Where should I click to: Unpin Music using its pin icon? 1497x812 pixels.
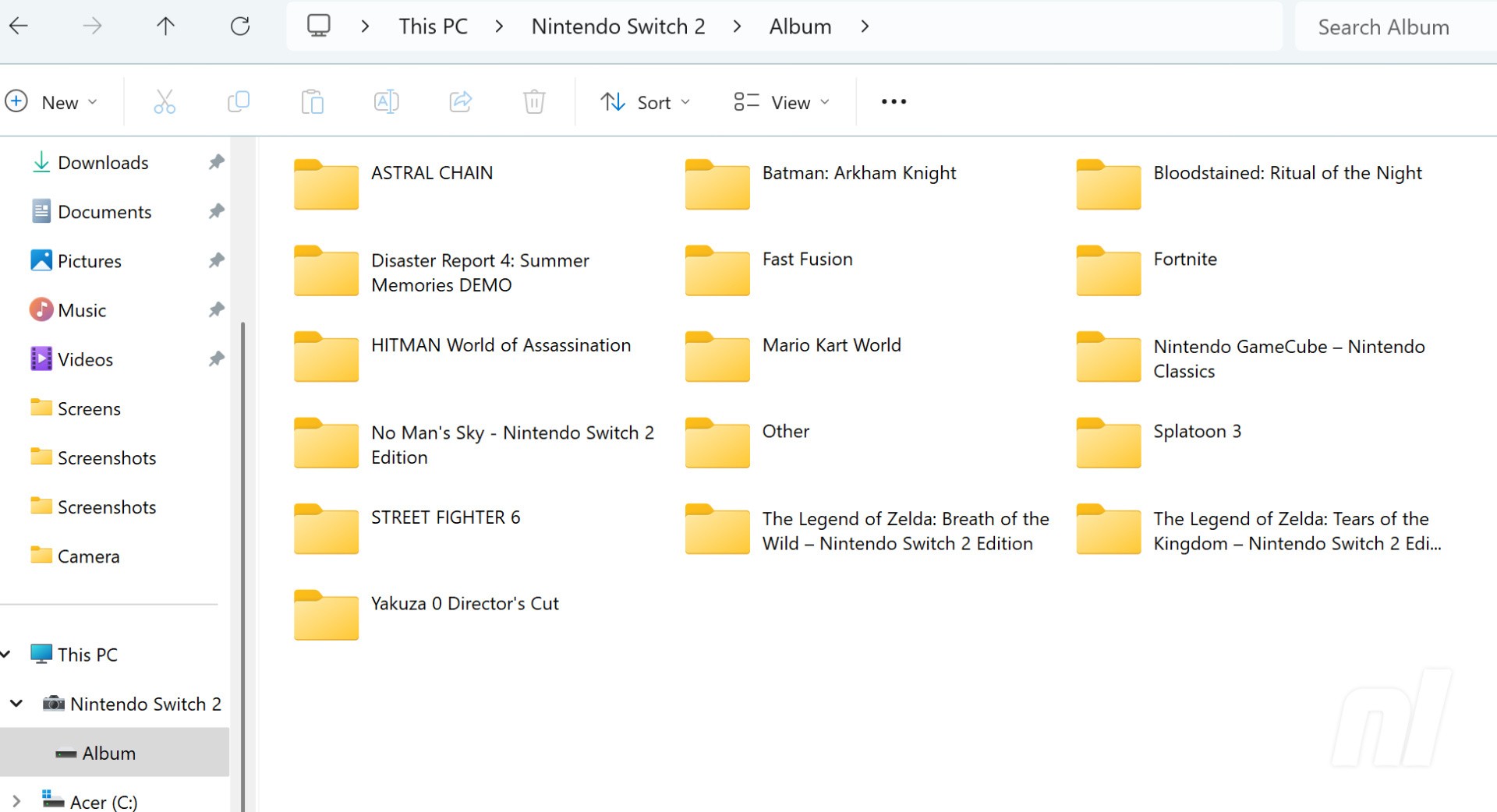click(216, 309)
